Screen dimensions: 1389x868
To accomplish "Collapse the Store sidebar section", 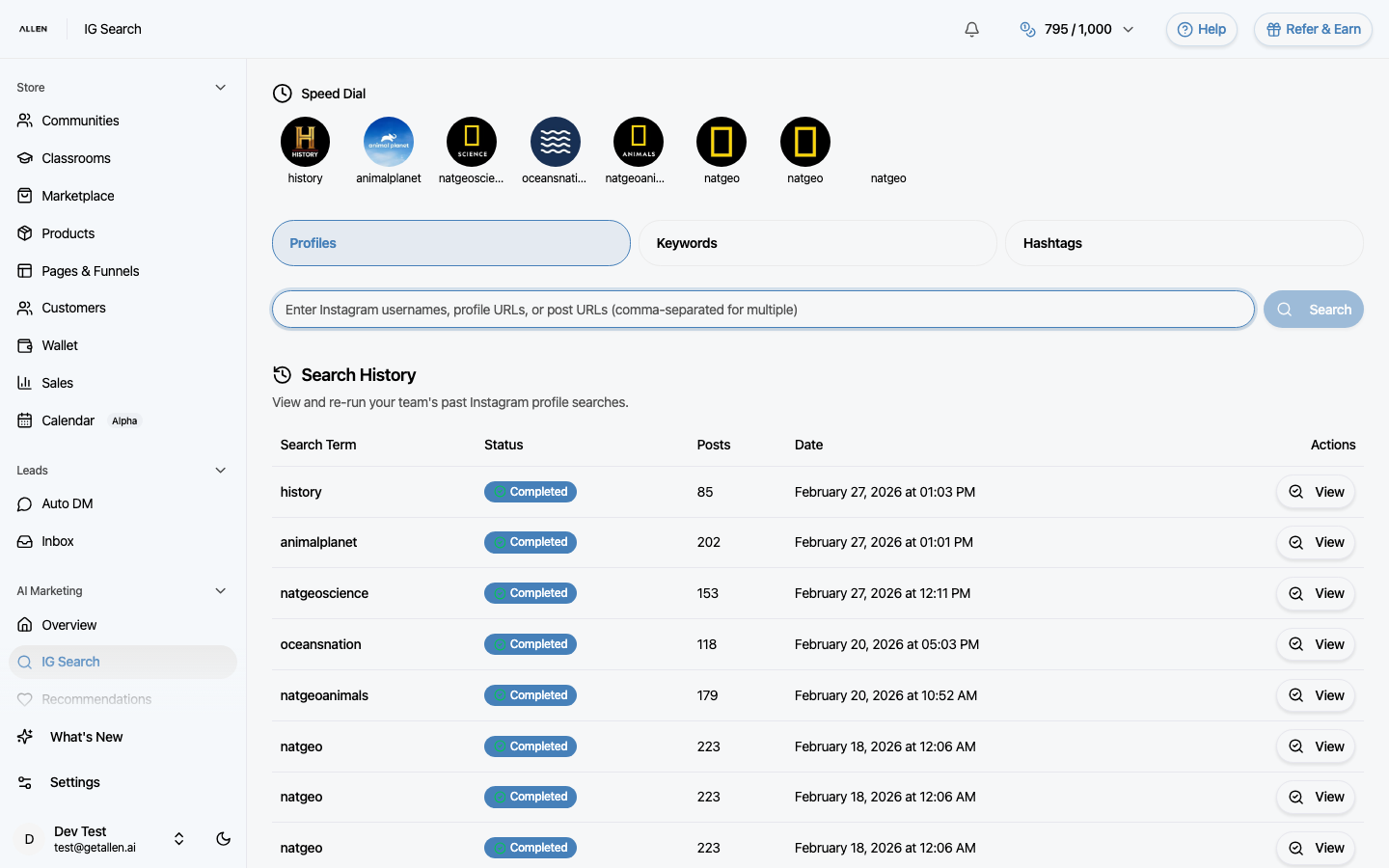I will pos(220,87).
